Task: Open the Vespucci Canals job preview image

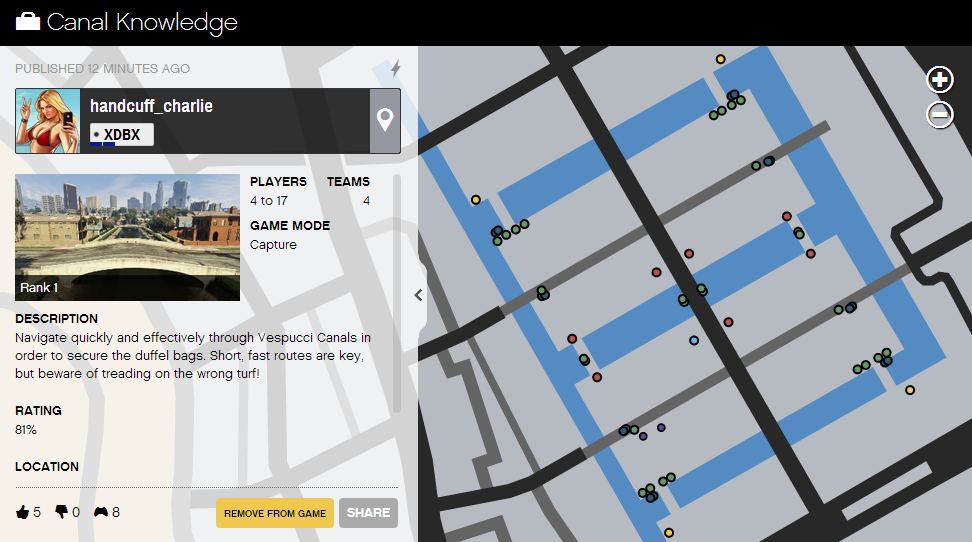Action: click(x=127, y=237)
